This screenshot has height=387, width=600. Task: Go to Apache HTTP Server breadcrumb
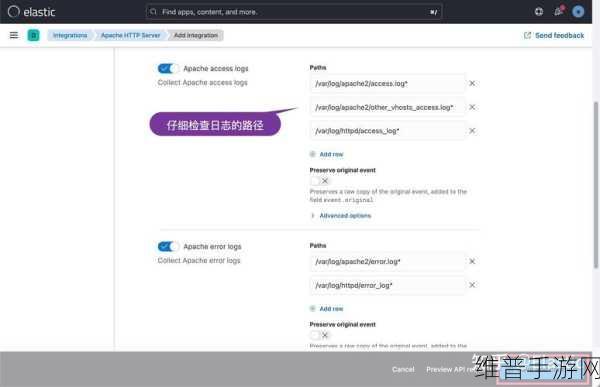pos(130,35)
